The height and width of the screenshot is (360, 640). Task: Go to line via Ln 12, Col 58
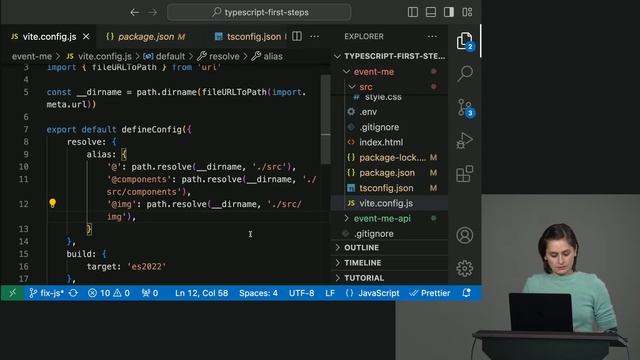202,293
